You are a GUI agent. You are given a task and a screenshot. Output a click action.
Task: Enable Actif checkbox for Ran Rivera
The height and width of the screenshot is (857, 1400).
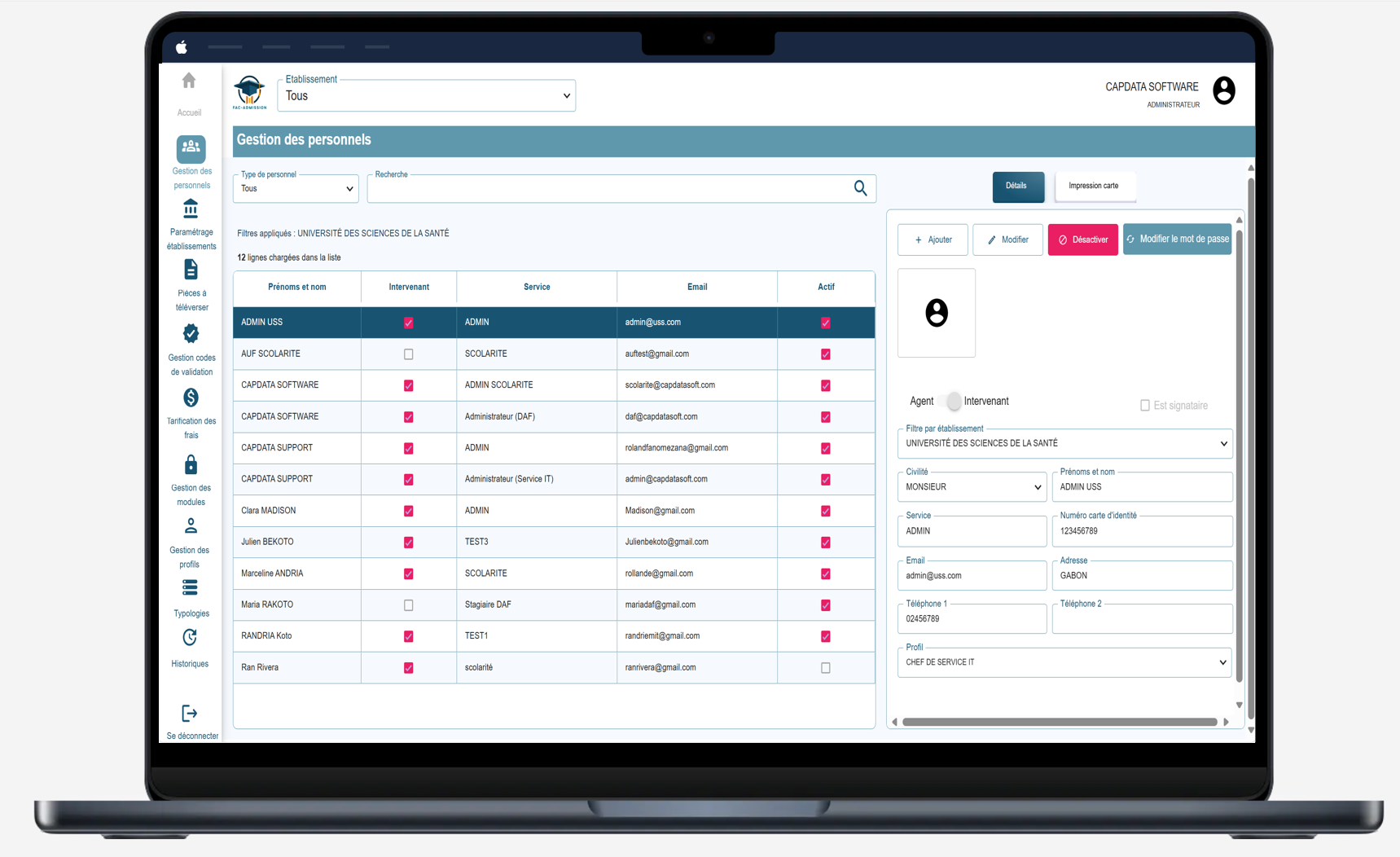pos(826,668)
